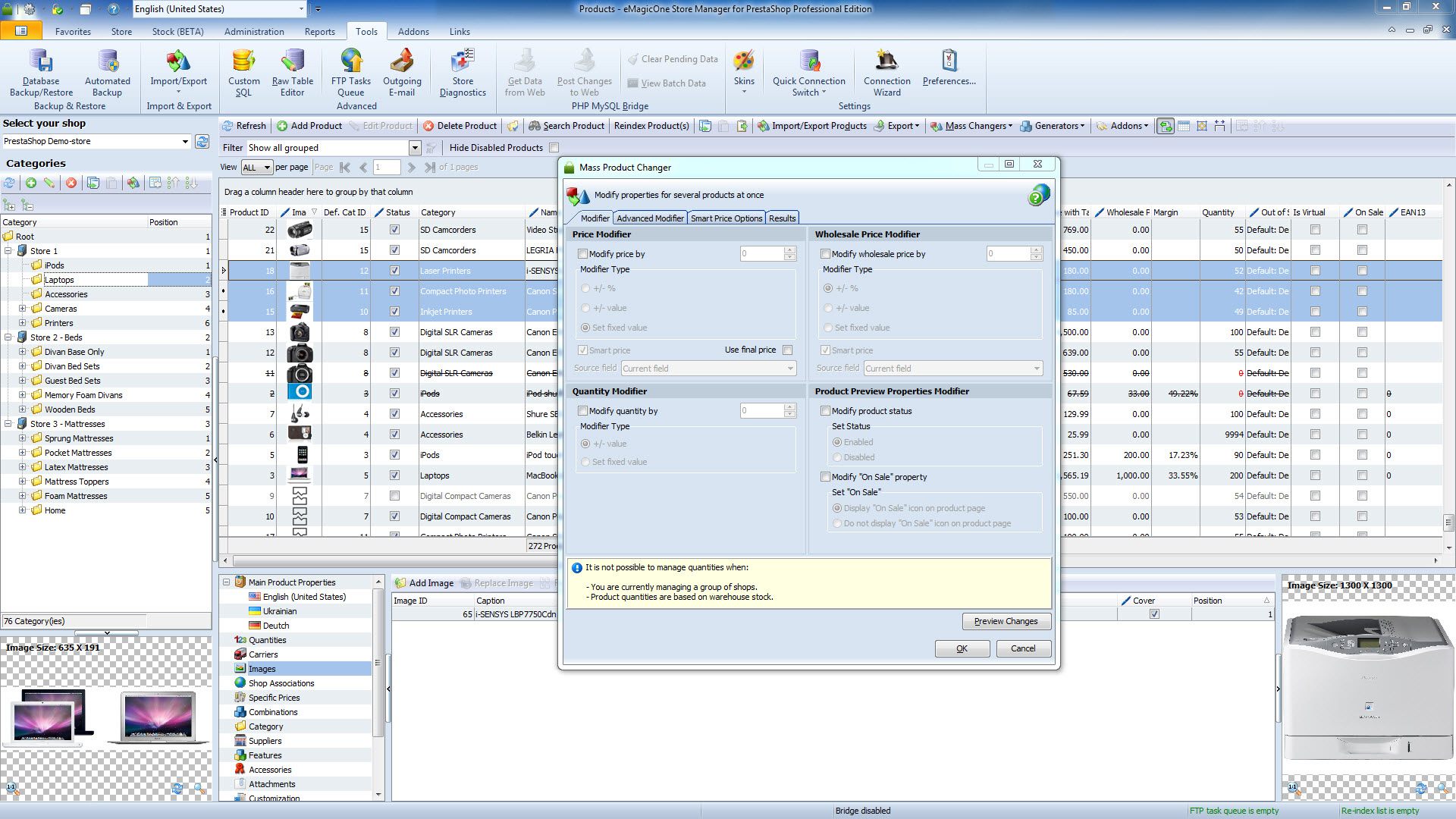Open the Filter Show all grouped dropdown
This screenshot has width=1456, height=819.
point(415,148)
